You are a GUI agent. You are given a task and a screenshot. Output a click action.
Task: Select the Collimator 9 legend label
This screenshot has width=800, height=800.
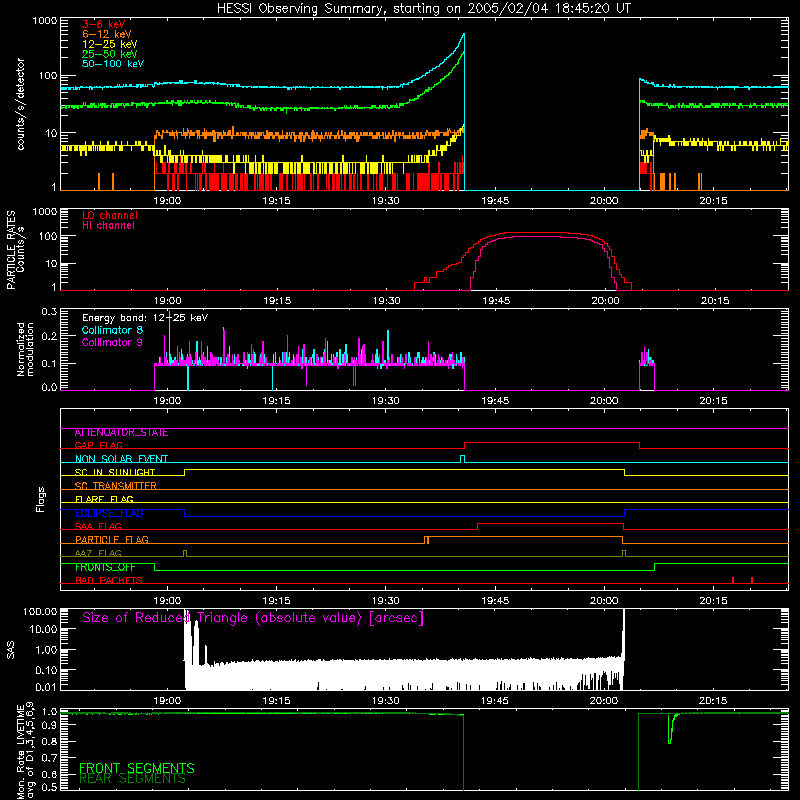(112, 342)
